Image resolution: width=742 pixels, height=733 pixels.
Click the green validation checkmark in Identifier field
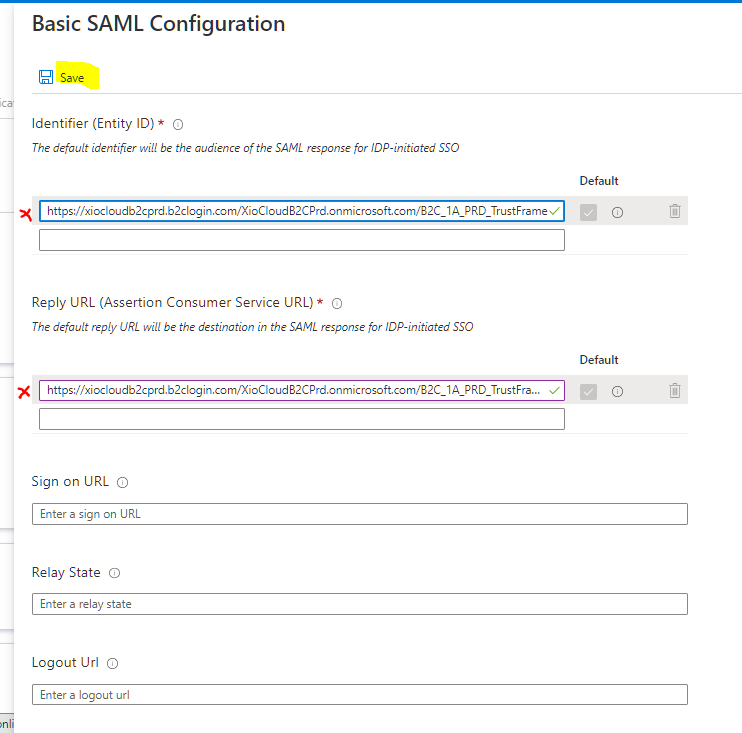pyautogui.click(x=555, y=211)
